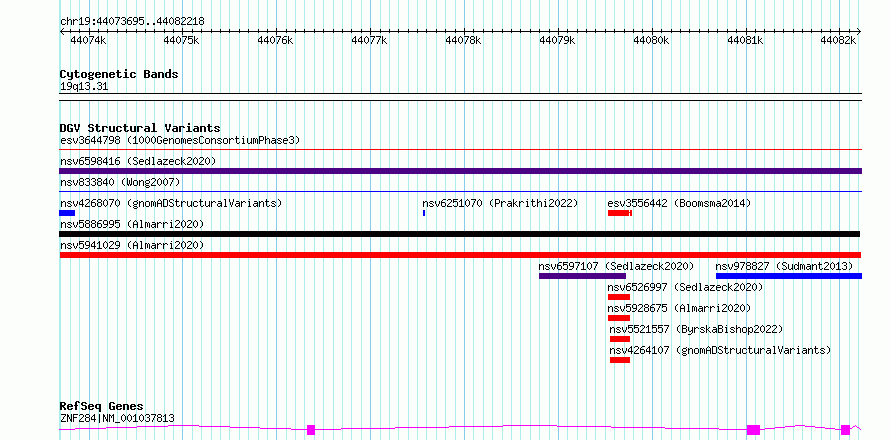Viewport: 890px width, 440px height.
Task: Click the middle magenta ZNF284 exon near 44081k
Action: tap(753, 430)
